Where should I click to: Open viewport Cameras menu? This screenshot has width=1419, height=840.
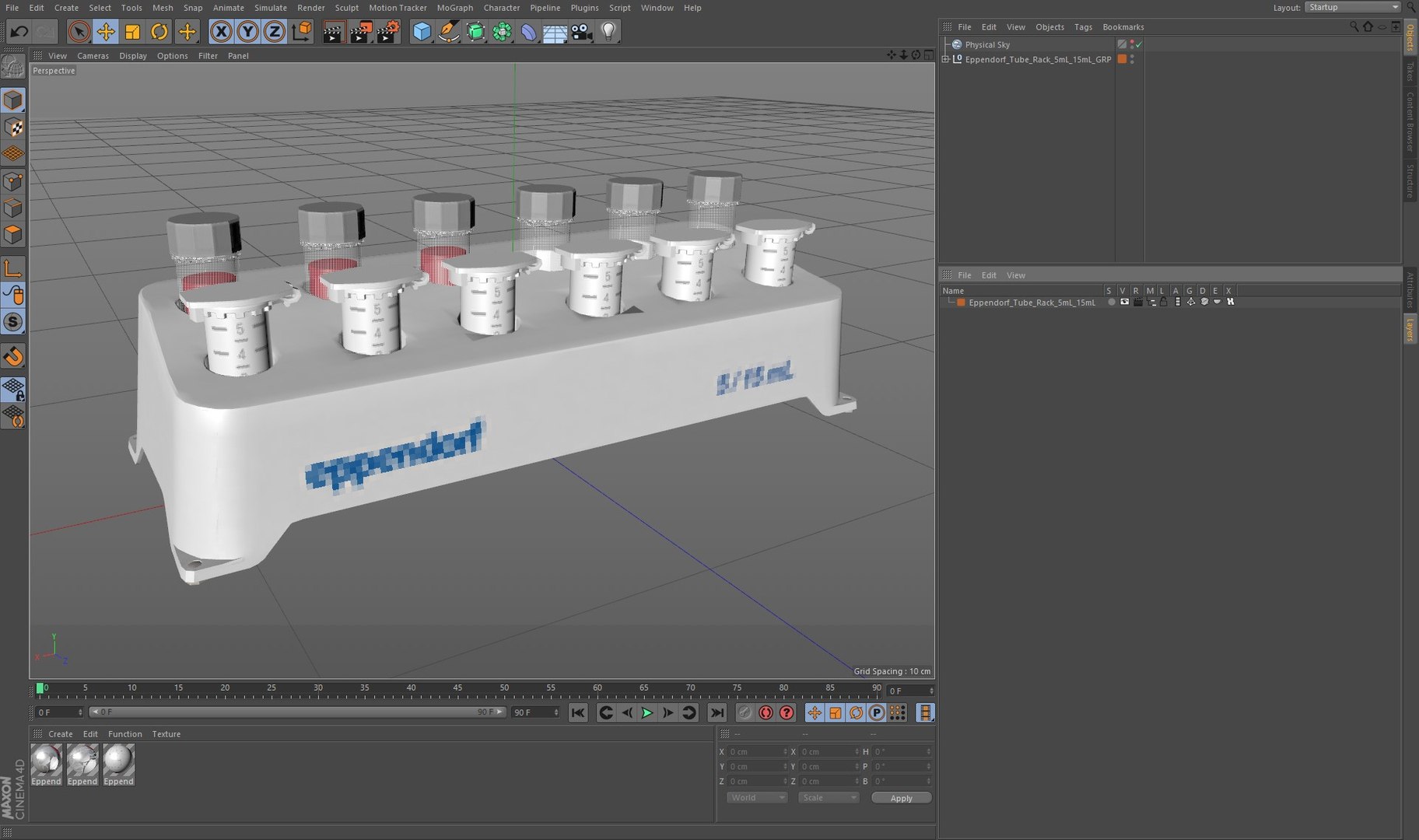pos(93,56)
